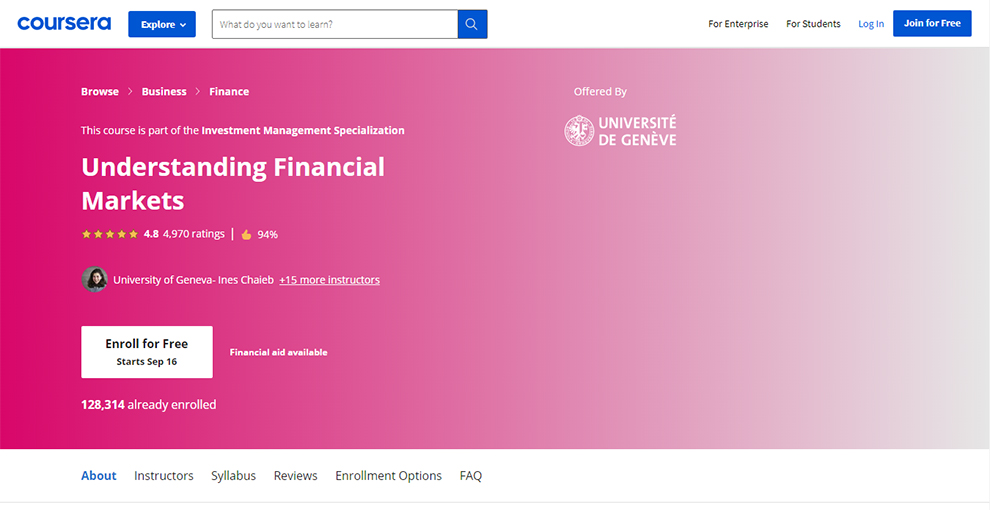Click the Coursera logo
990x510 pixels.
click(64, 23)
